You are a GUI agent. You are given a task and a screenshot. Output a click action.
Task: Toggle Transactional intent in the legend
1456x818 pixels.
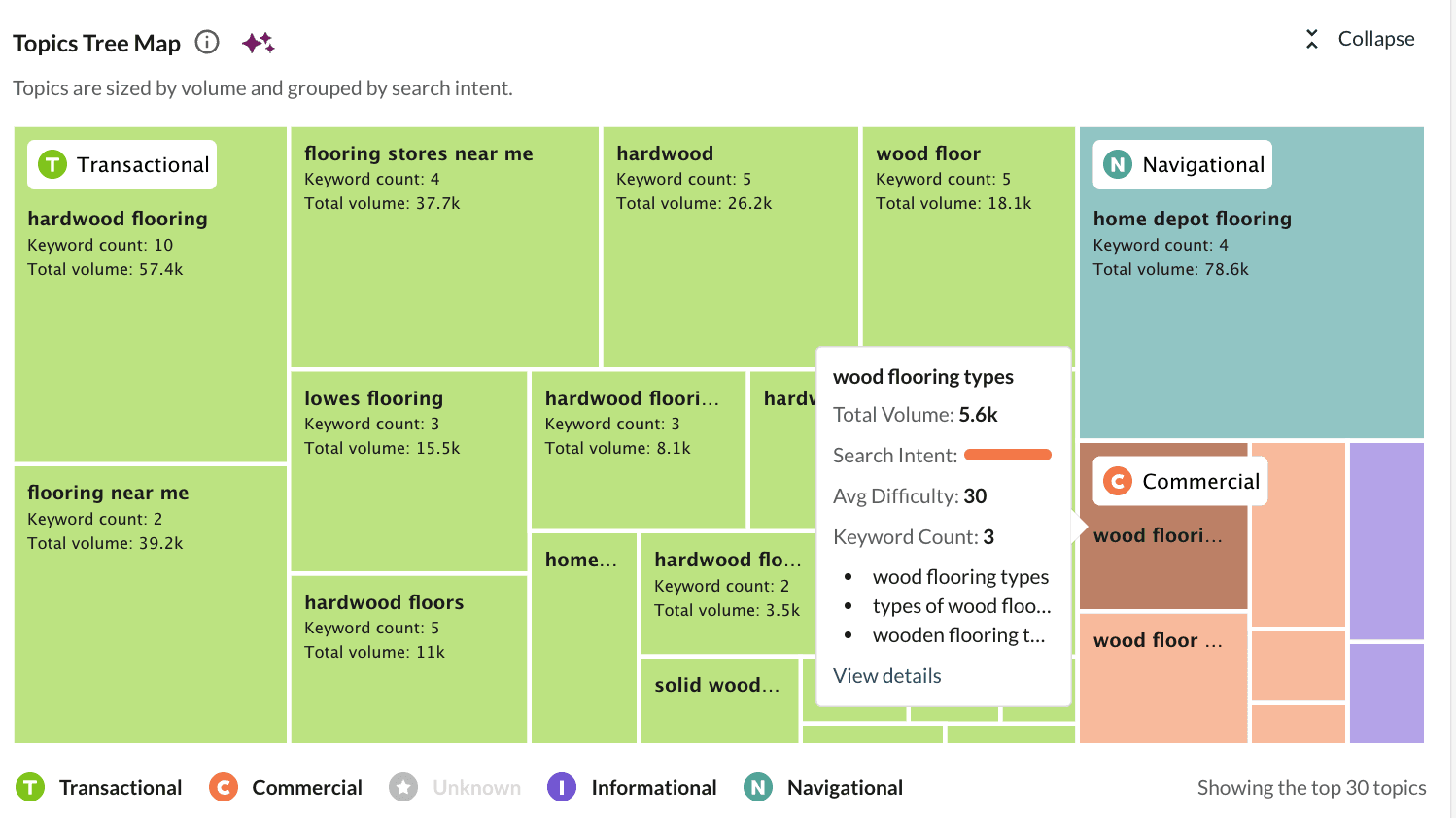[x=99, y=787]
